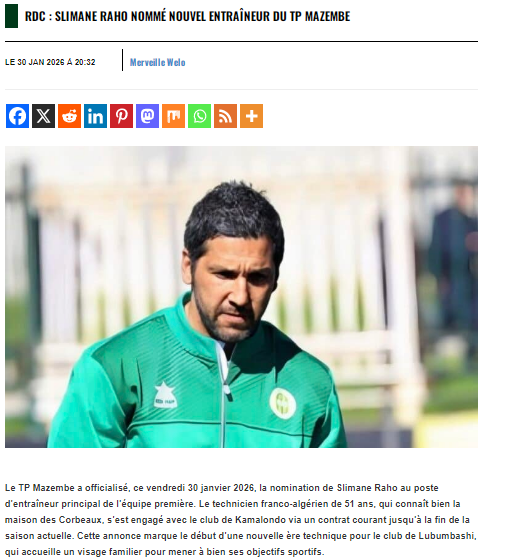506x557 pixels.
Task: Click the star logo on the jacket
Action: 165,394
